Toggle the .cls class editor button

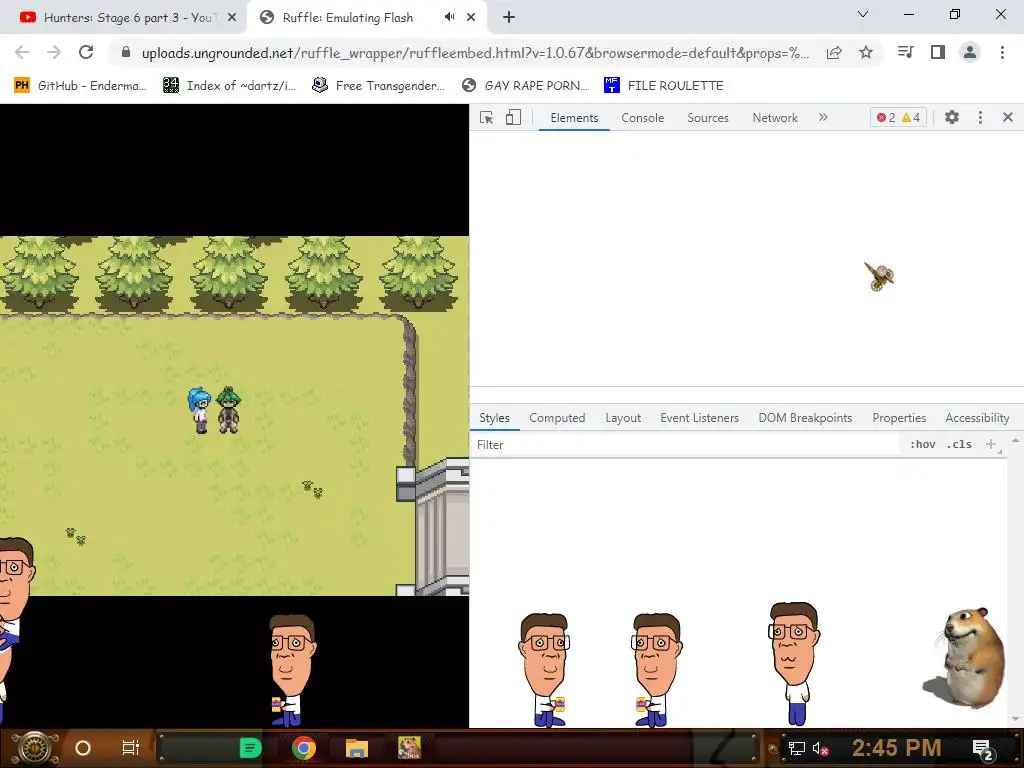(x=959, y=444)
